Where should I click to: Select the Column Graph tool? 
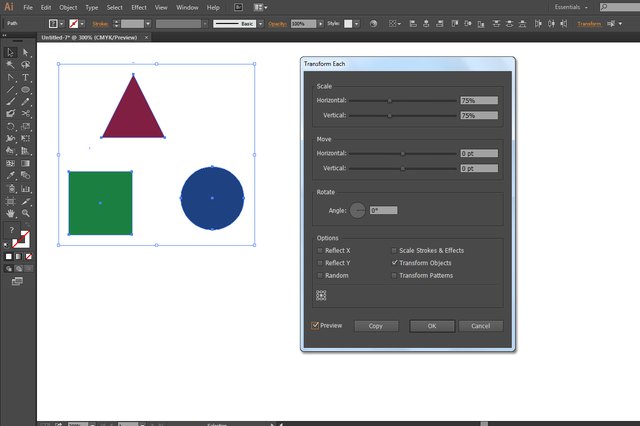pos(25,189)
